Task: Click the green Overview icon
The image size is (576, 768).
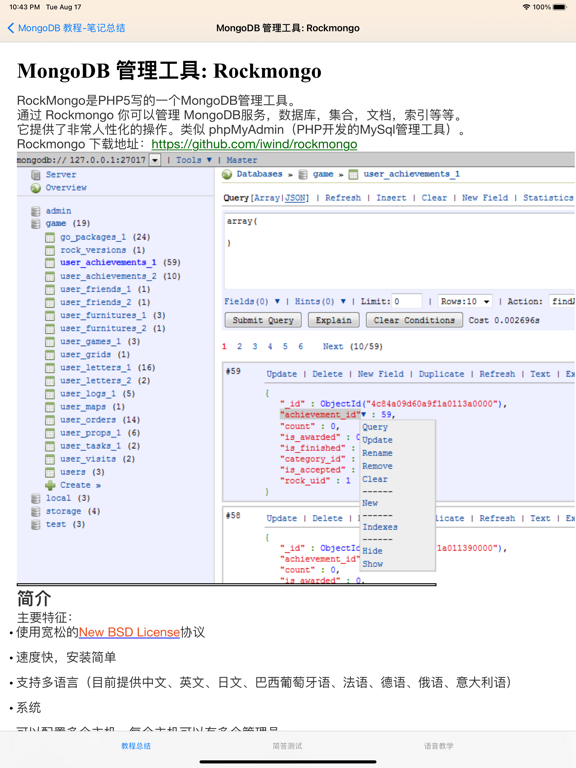Action: [36, 188]
